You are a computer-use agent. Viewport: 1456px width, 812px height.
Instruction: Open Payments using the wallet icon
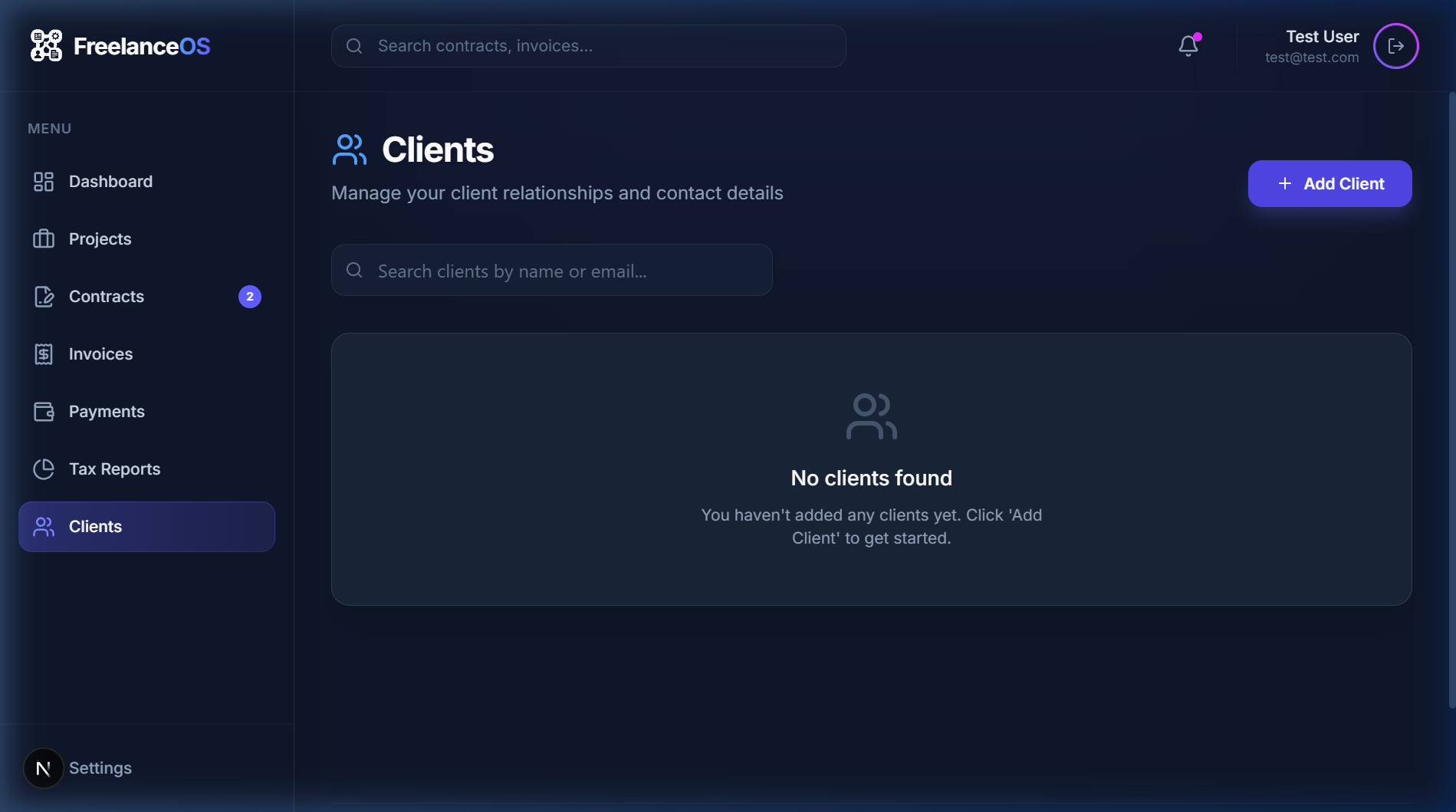click(x=44, y=411)
